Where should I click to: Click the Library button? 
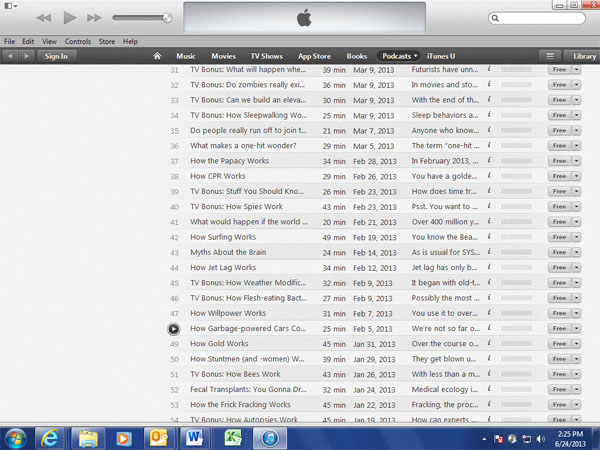pyautogui.click(x=584, y=56)
